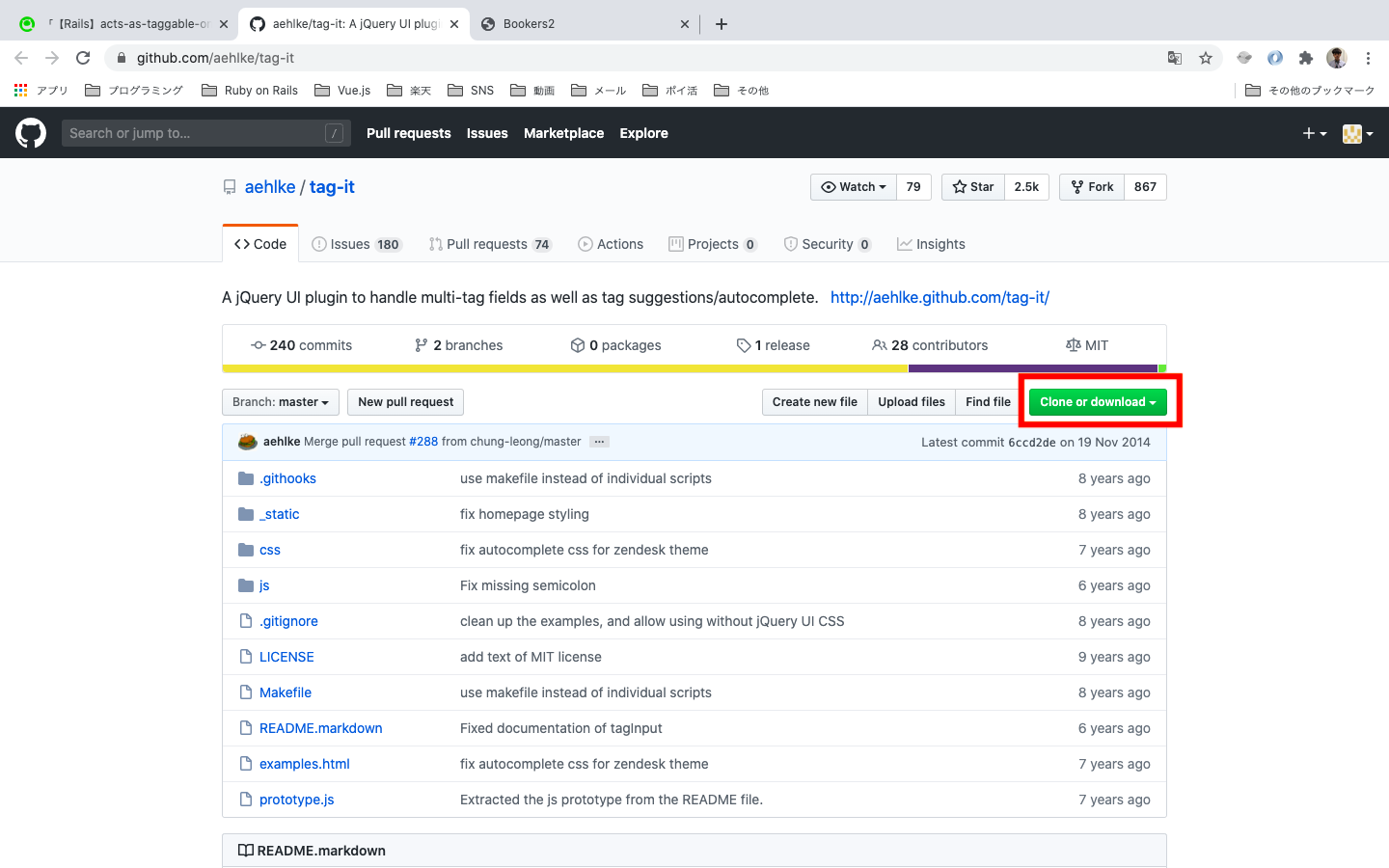Click the Chrome profile avatar
The height and width of the screenshot is (868, 1389).
tap(1337, 58)
